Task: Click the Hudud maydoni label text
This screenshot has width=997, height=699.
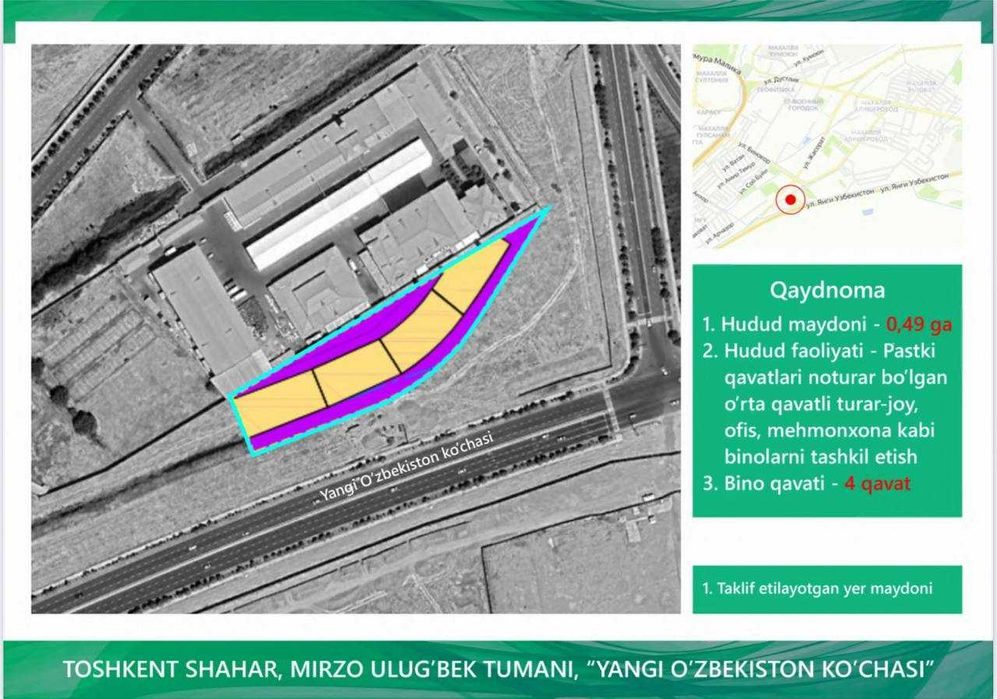Action: tap(792, 324)
